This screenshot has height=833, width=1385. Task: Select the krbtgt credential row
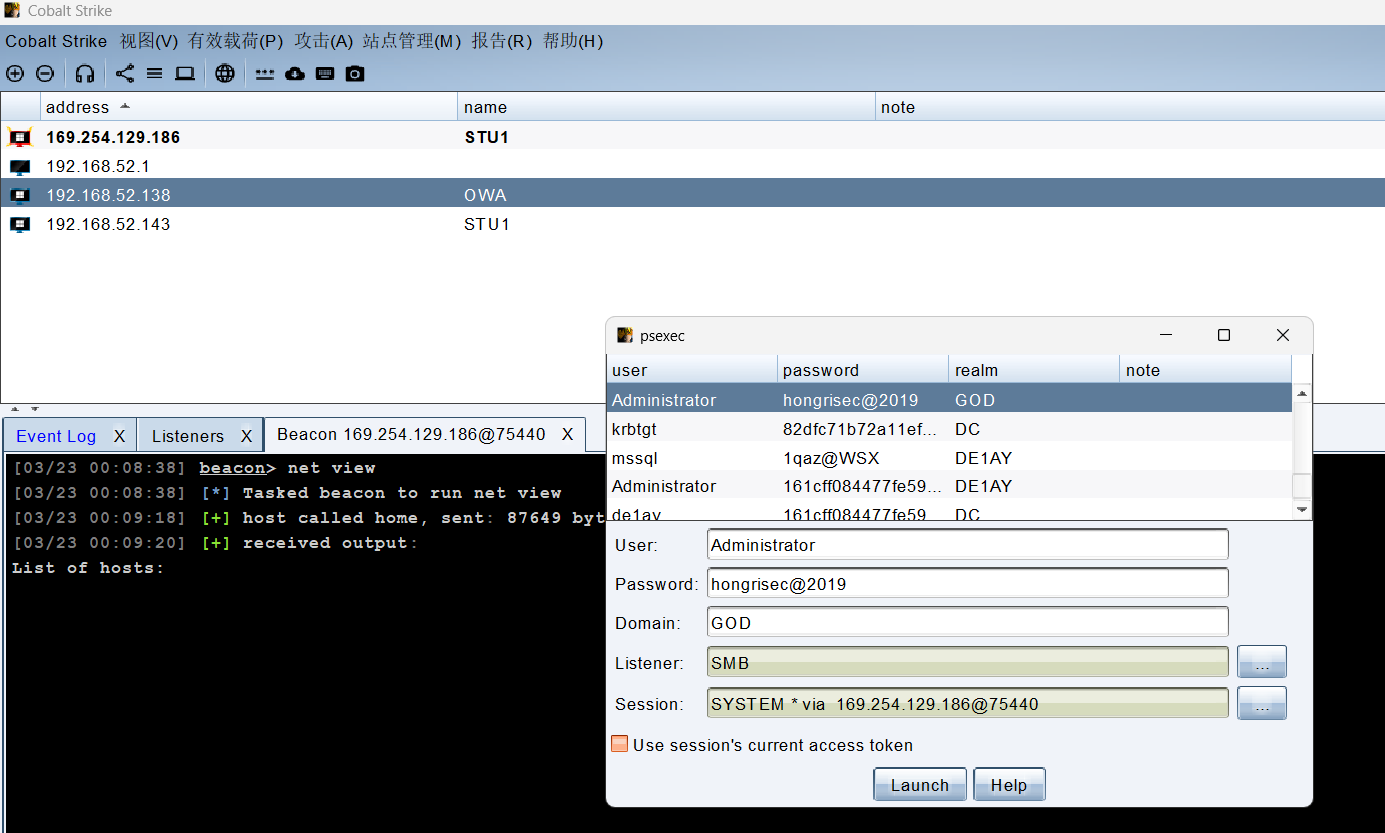(x=949, y=429)
